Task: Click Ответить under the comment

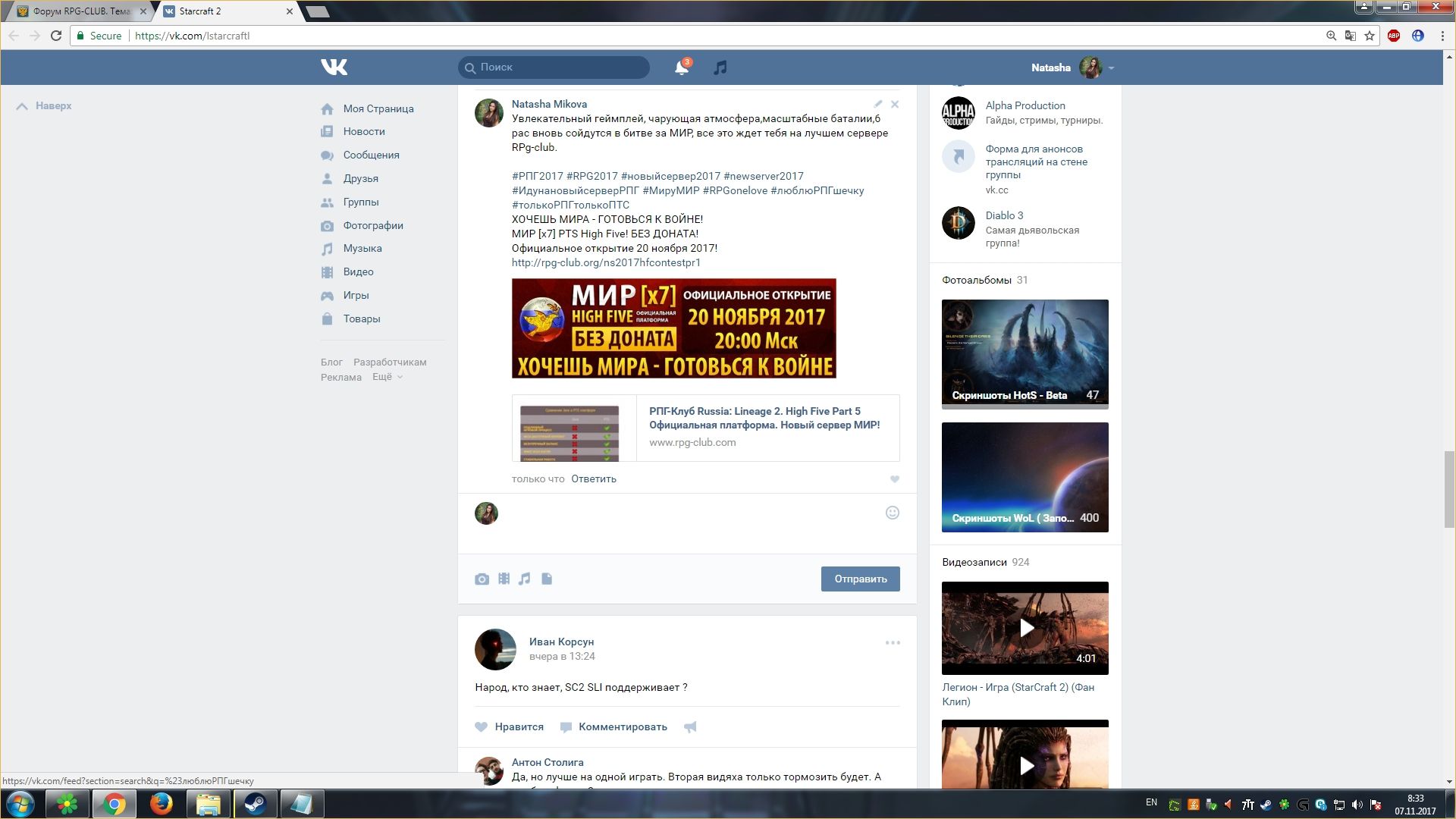Action: pyautogui.click(x=594, y=479)
